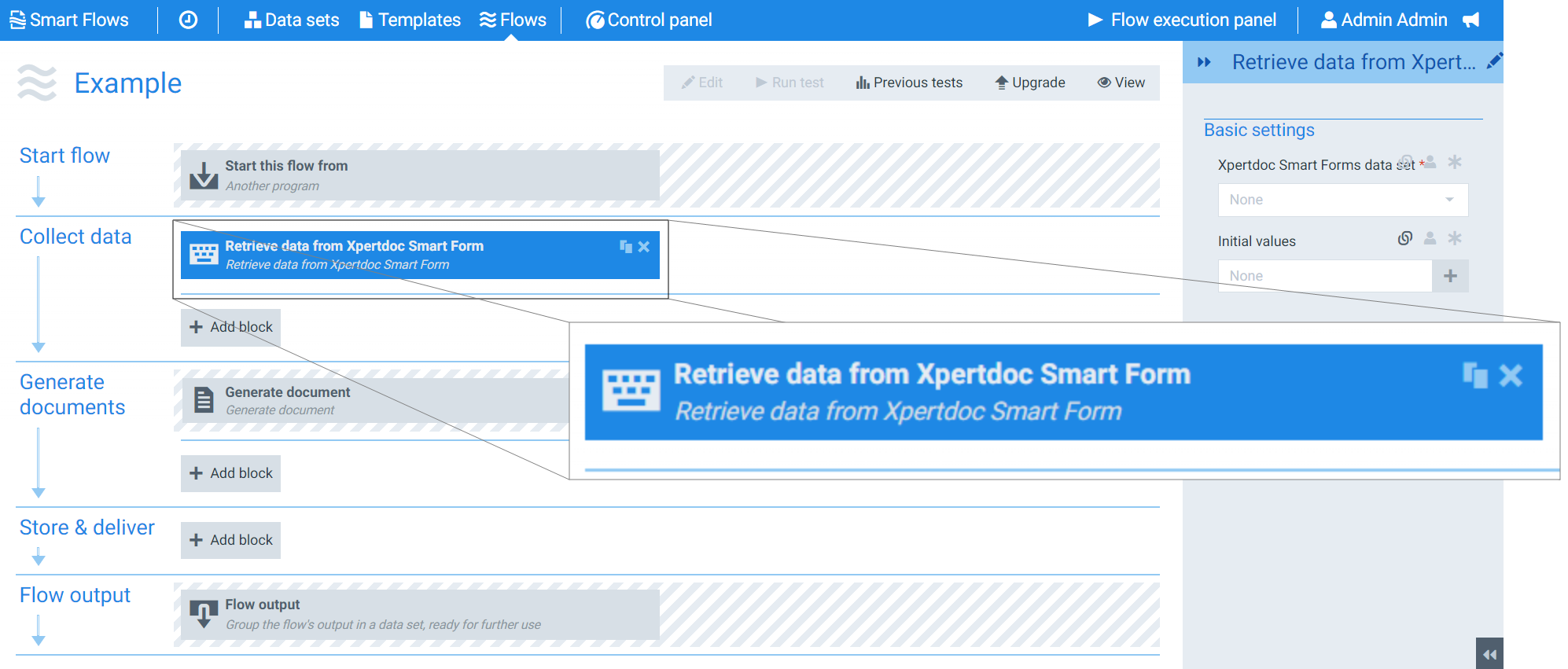Click the keyboard icon on Retrieve data block

click(x=204, y=255)
